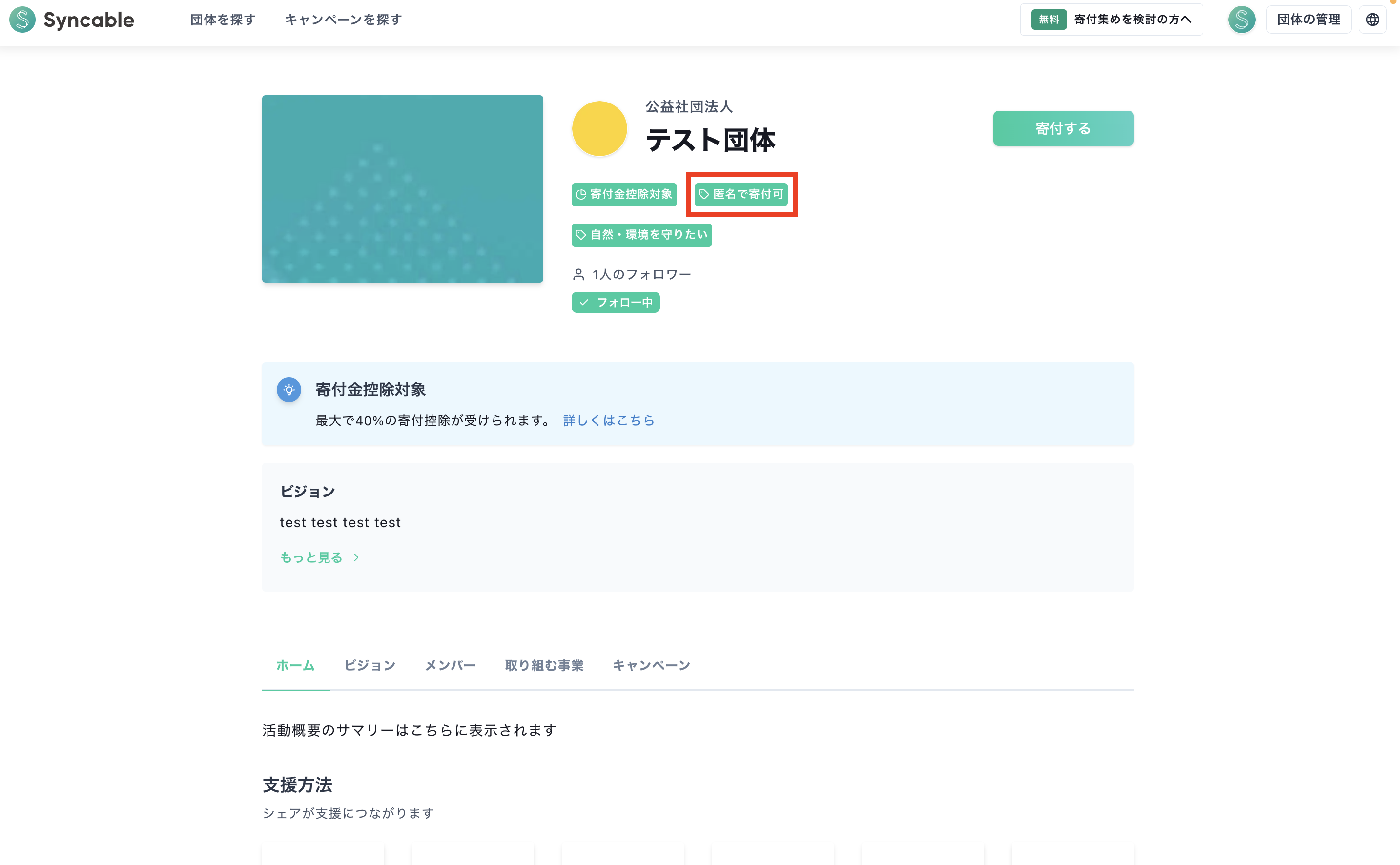
Task: Click the 自然・環境を守りたい category tag
Action: [641, 235]
